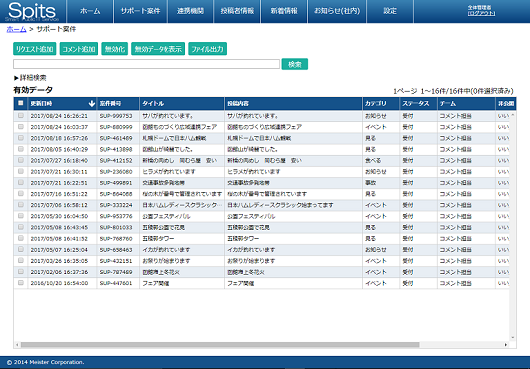
Task: Check the row titled ヒラメが釣れています
Action: click(21, 171)
